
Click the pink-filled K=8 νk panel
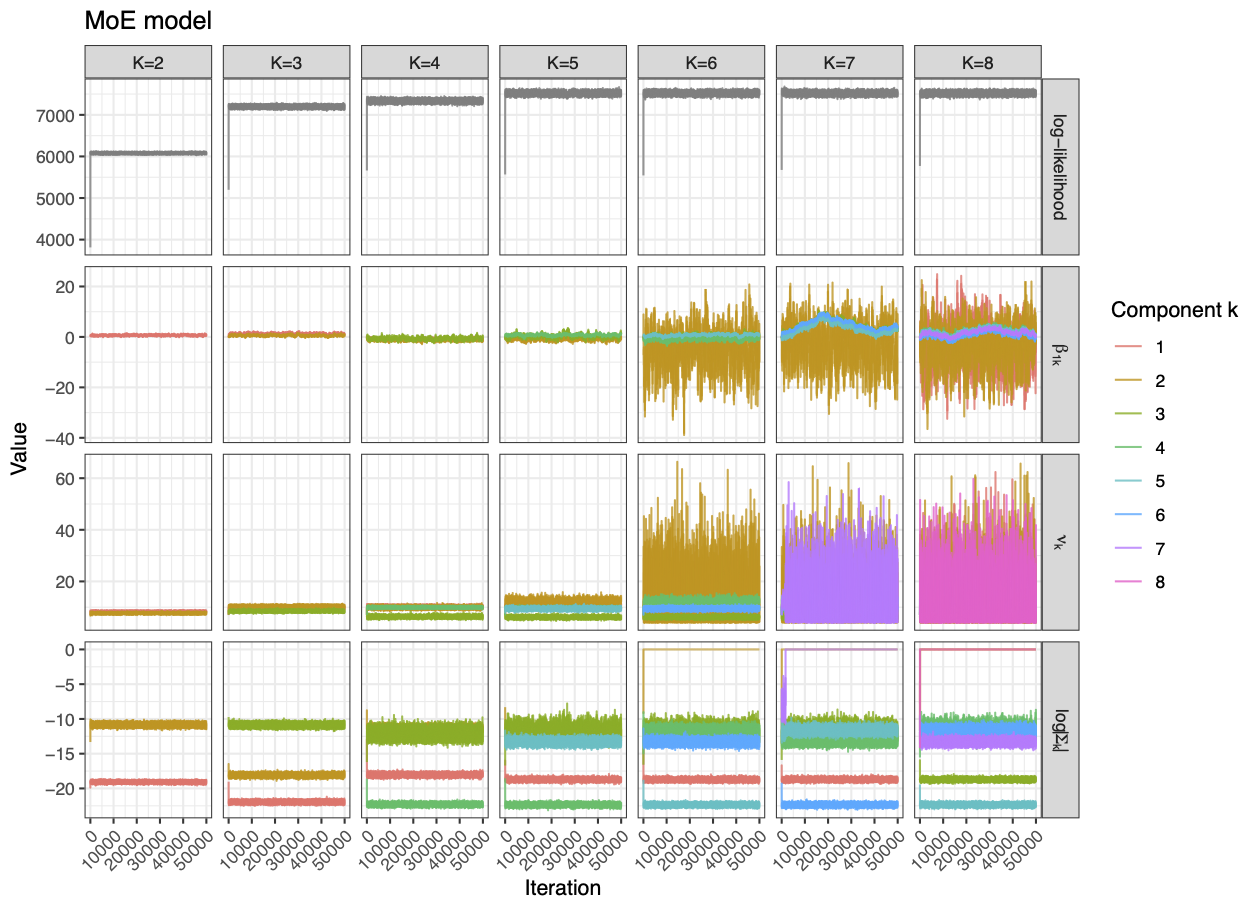pos(977,543)
